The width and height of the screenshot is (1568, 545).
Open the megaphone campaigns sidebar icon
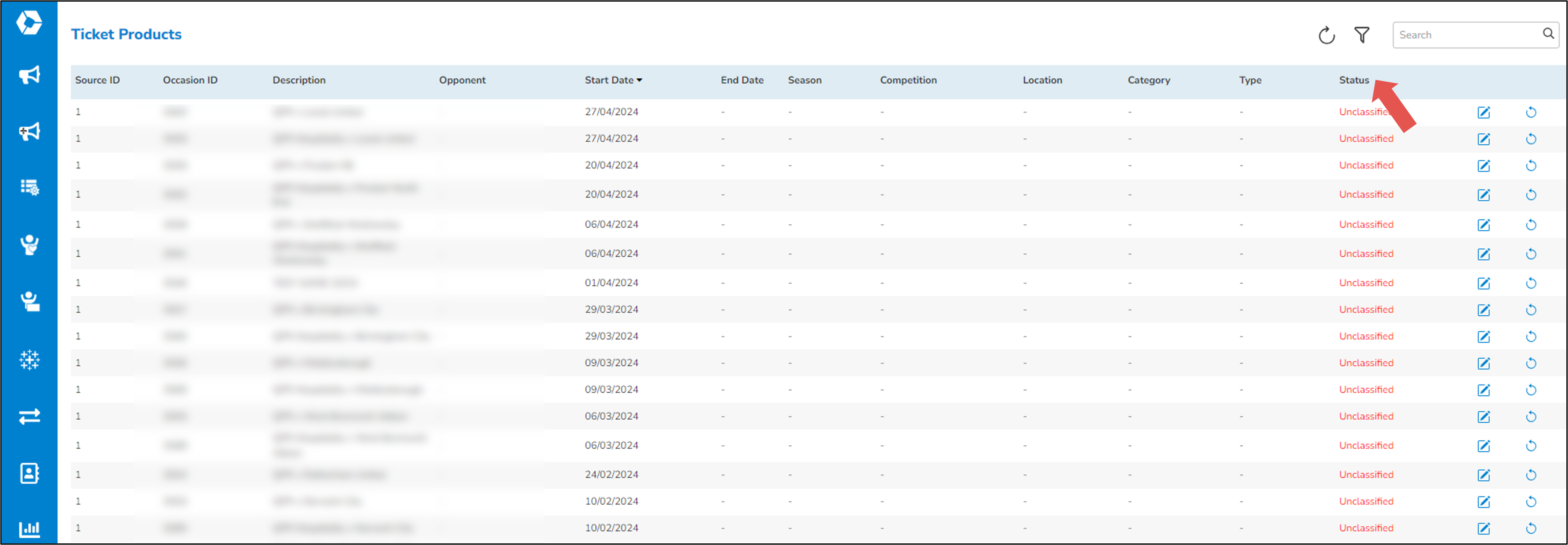[29, 75]
